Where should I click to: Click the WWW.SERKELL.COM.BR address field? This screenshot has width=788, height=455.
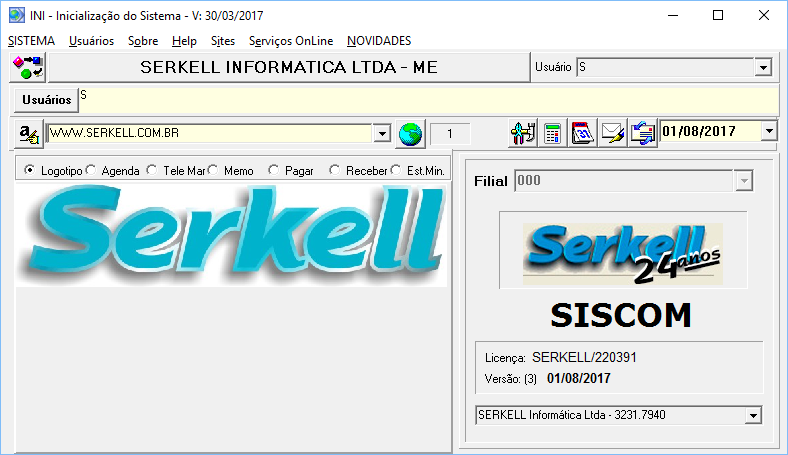point(210,133)
